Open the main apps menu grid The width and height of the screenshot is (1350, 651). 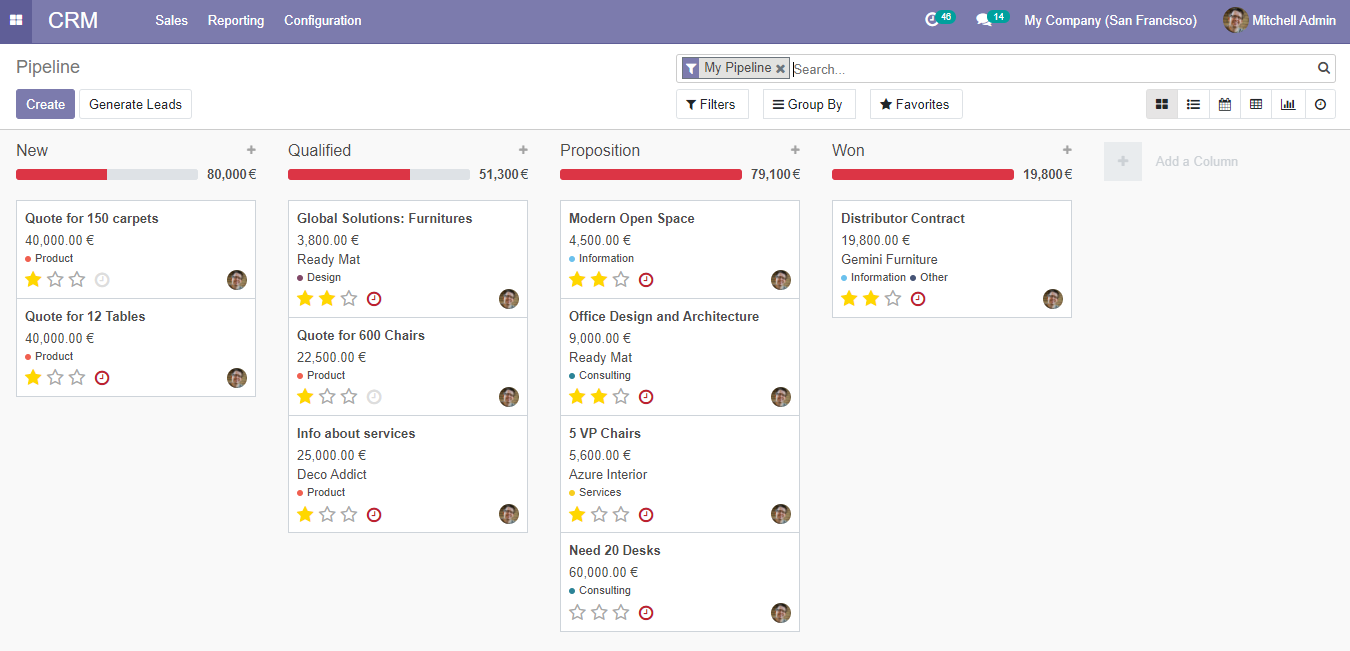(x=15, y=20)
